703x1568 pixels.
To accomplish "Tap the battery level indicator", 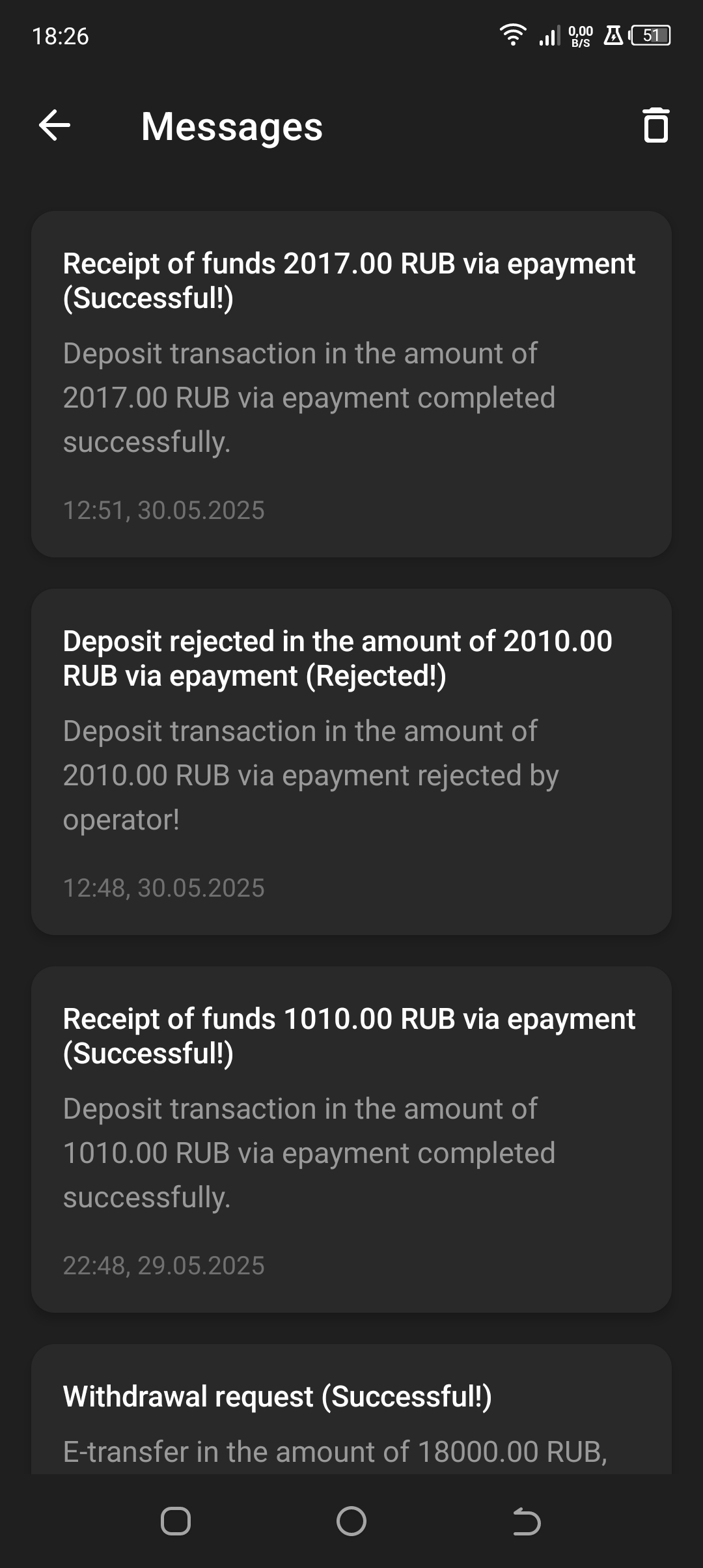I will pyautogui.click(x=650, y=35).
